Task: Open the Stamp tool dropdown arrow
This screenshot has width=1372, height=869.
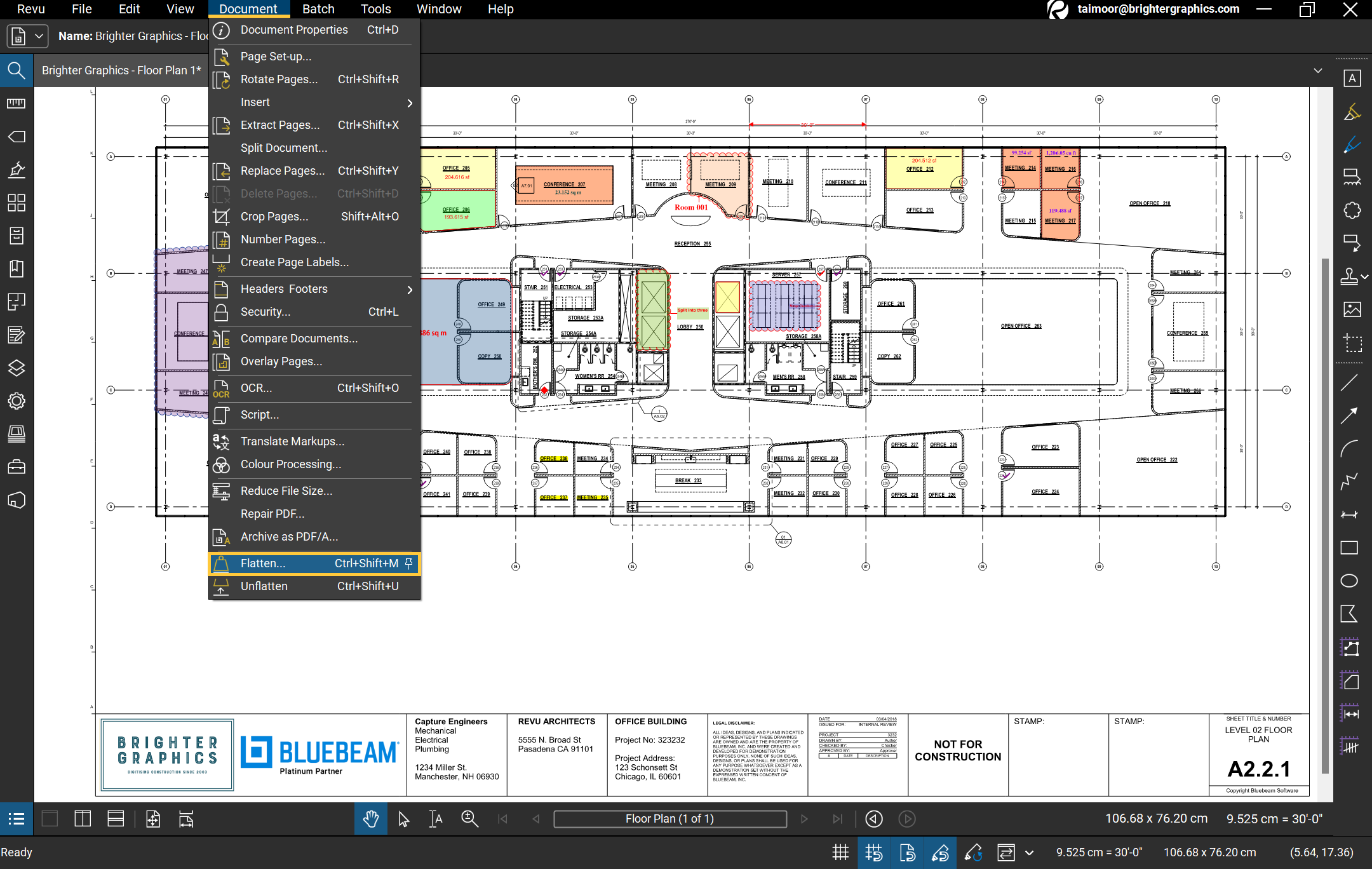Action: point(1364,277)
